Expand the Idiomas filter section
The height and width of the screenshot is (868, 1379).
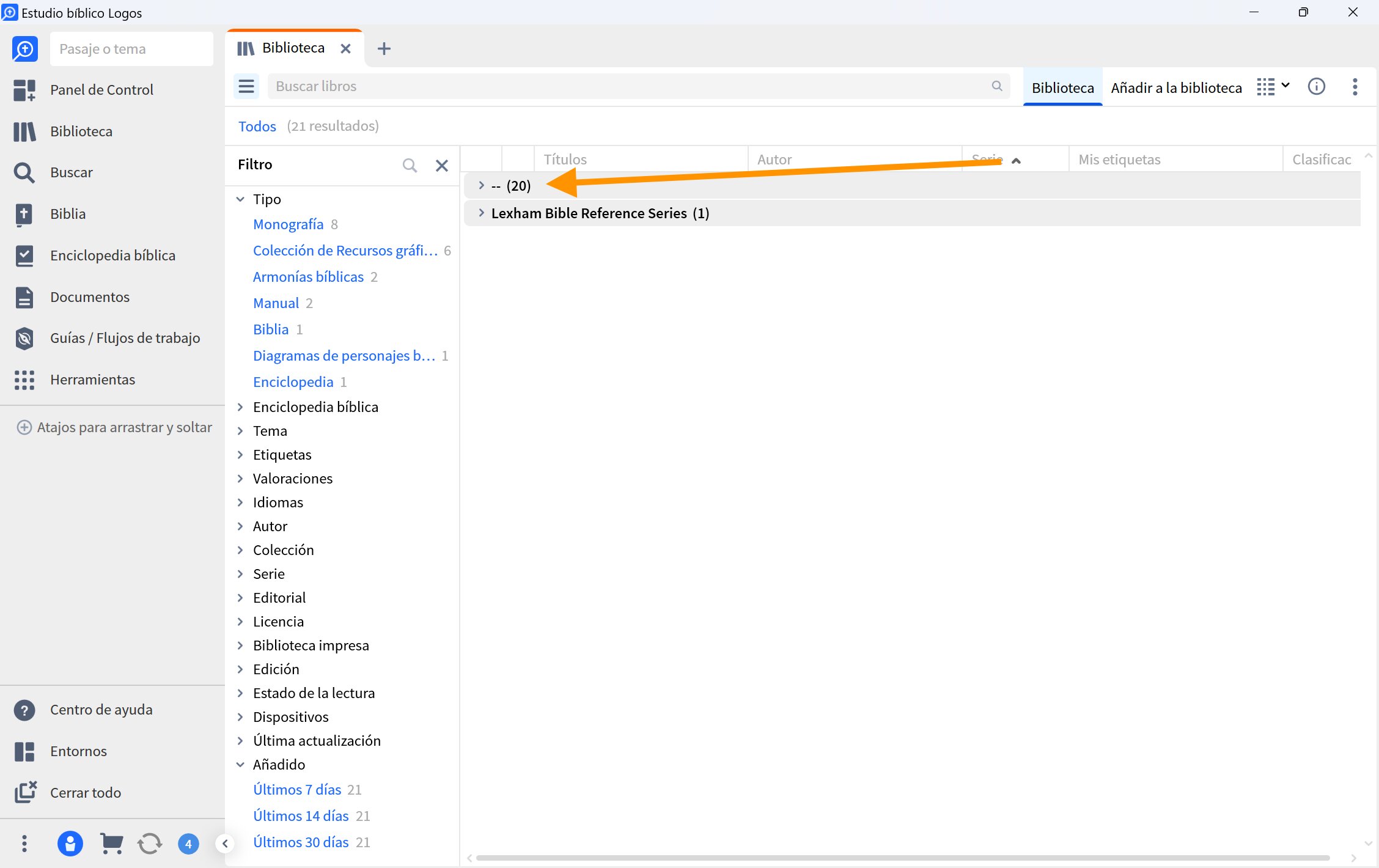[240, 502]
